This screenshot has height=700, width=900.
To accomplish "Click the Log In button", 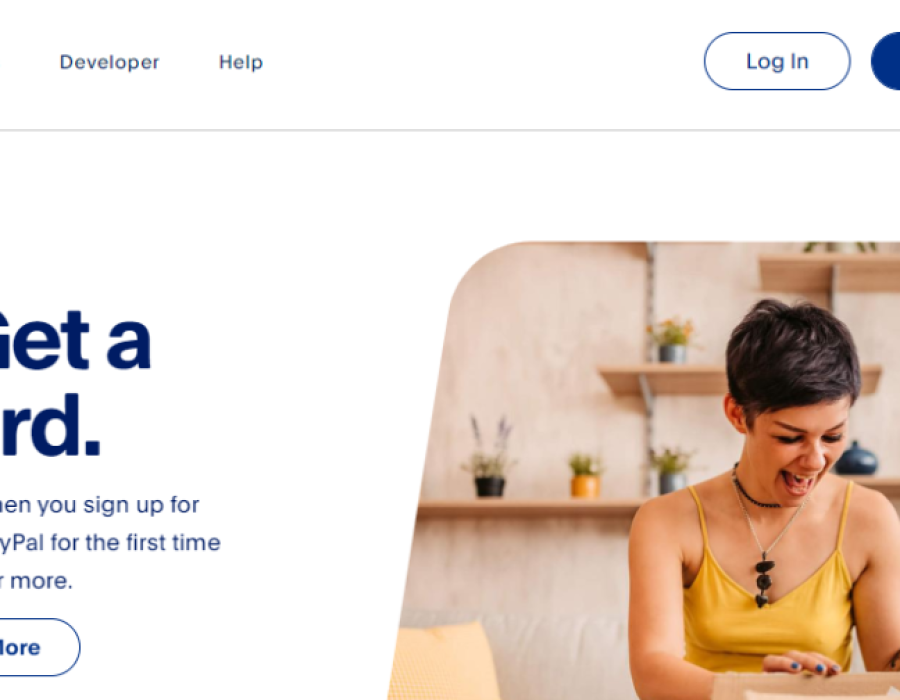I will [x=777, y=61].
